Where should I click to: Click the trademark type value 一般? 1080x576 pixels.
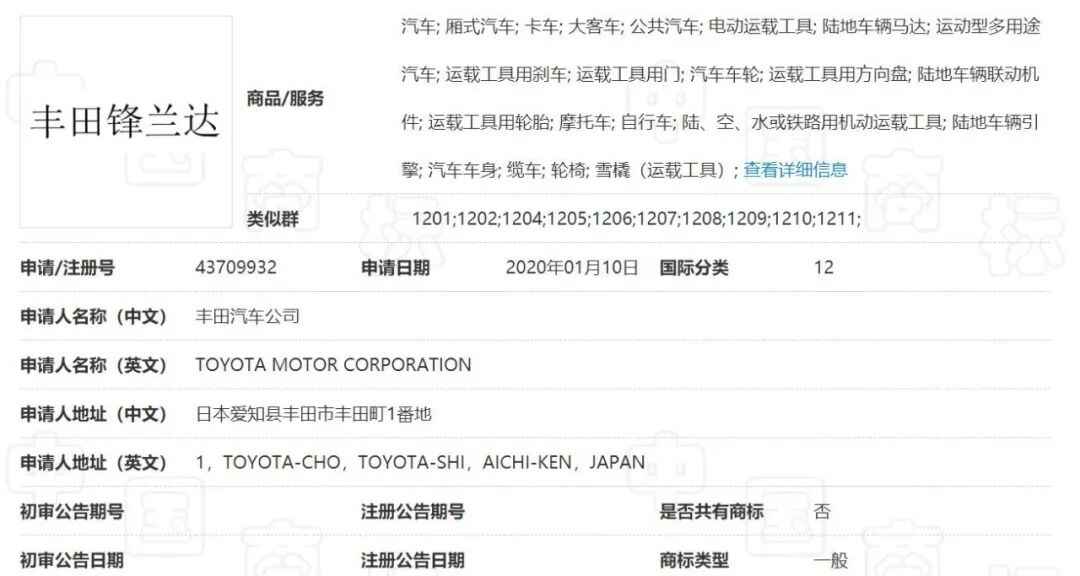(831, 560)
